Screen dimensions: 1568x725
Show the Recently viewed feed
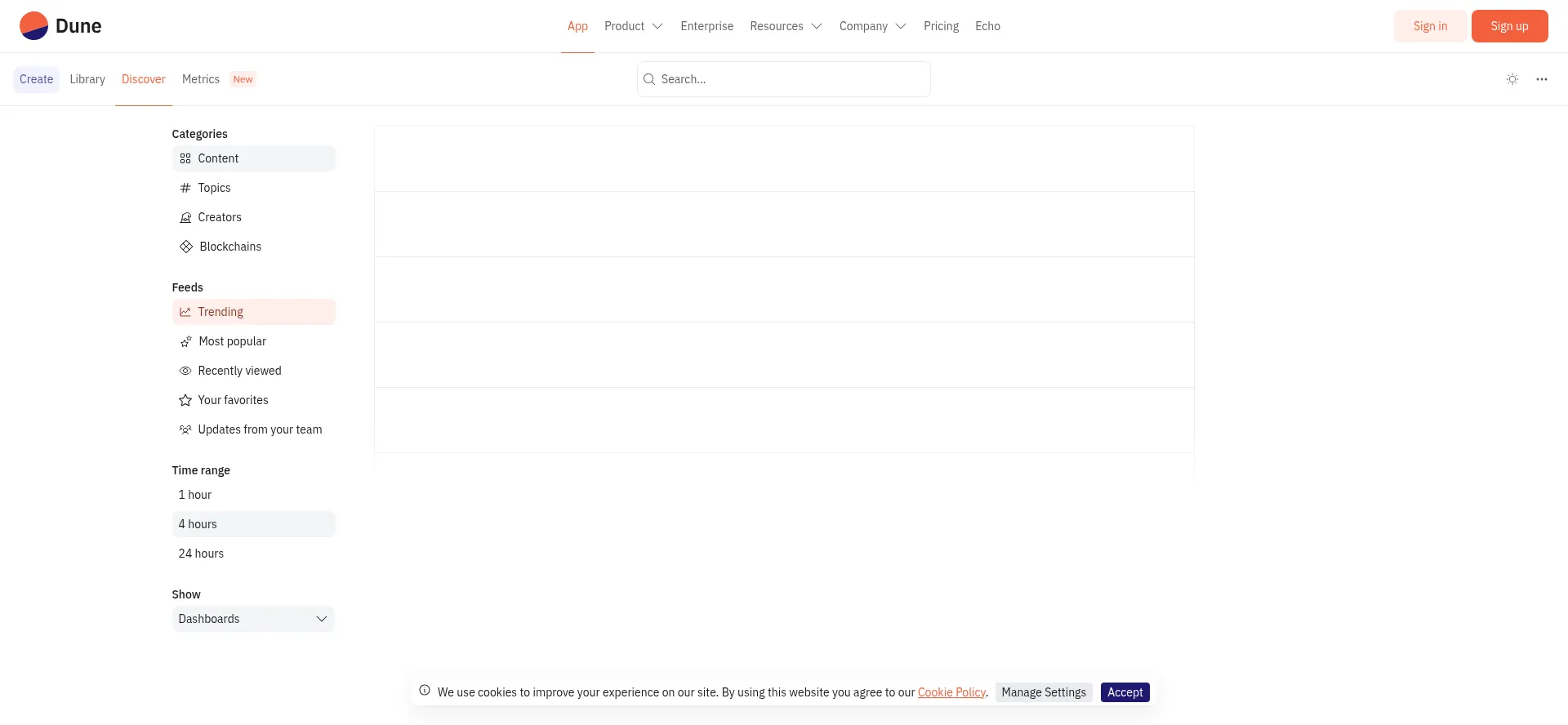click(x=239, y=371)
